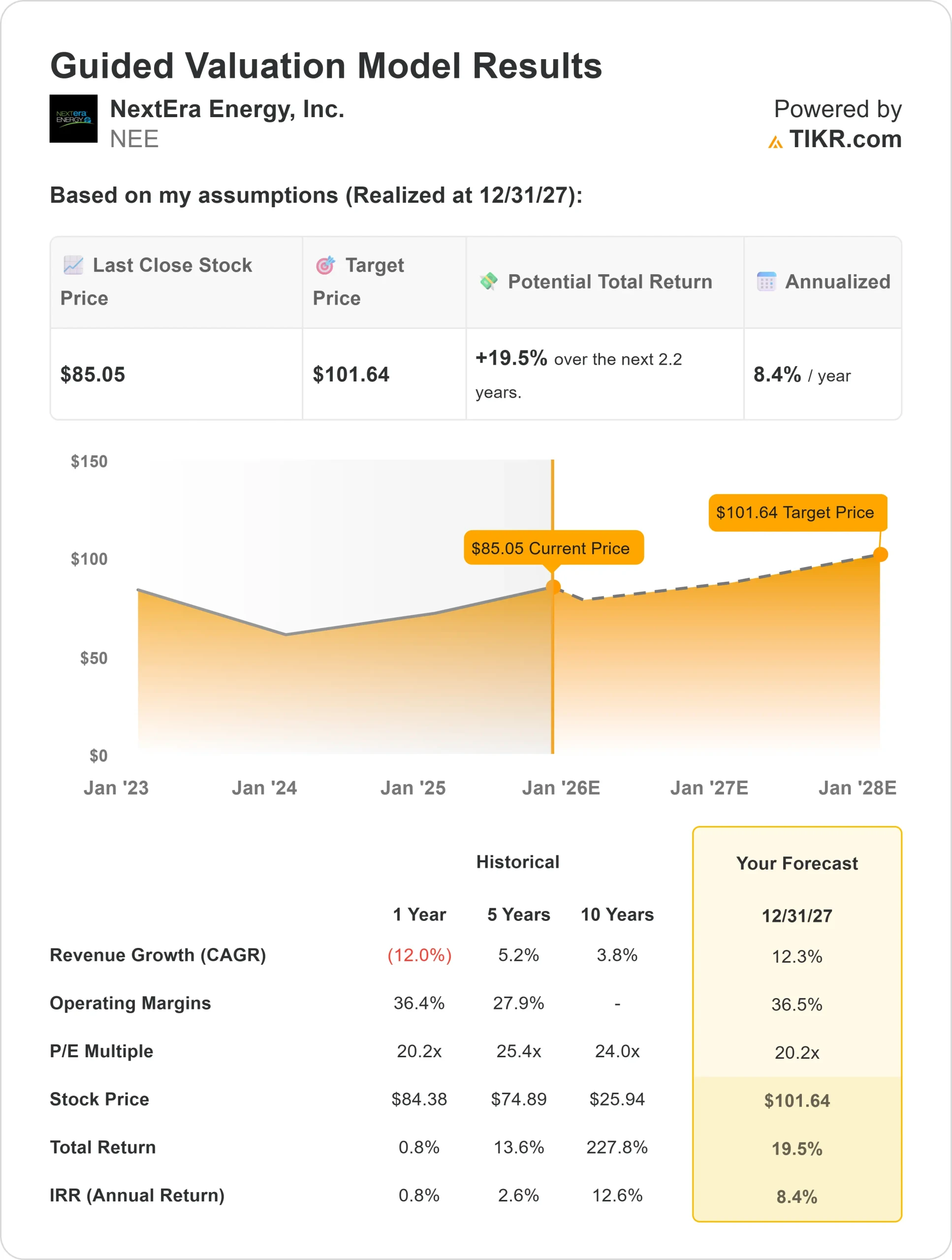Click the Jan '26E axis label
This screenshot has width=952, height=1260.
click(561, 788)
